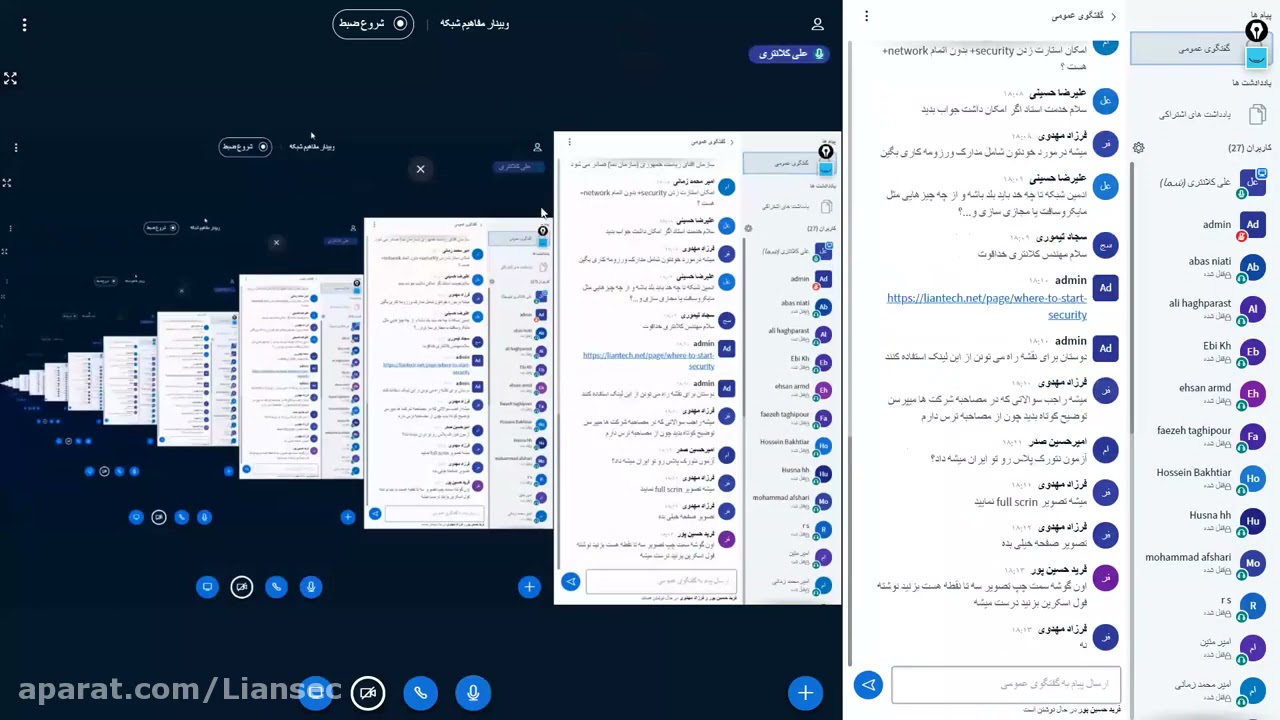This screenshot has width=1280, height=720.
Task: Open the options menu with three dots
Action: coord(24,24)
